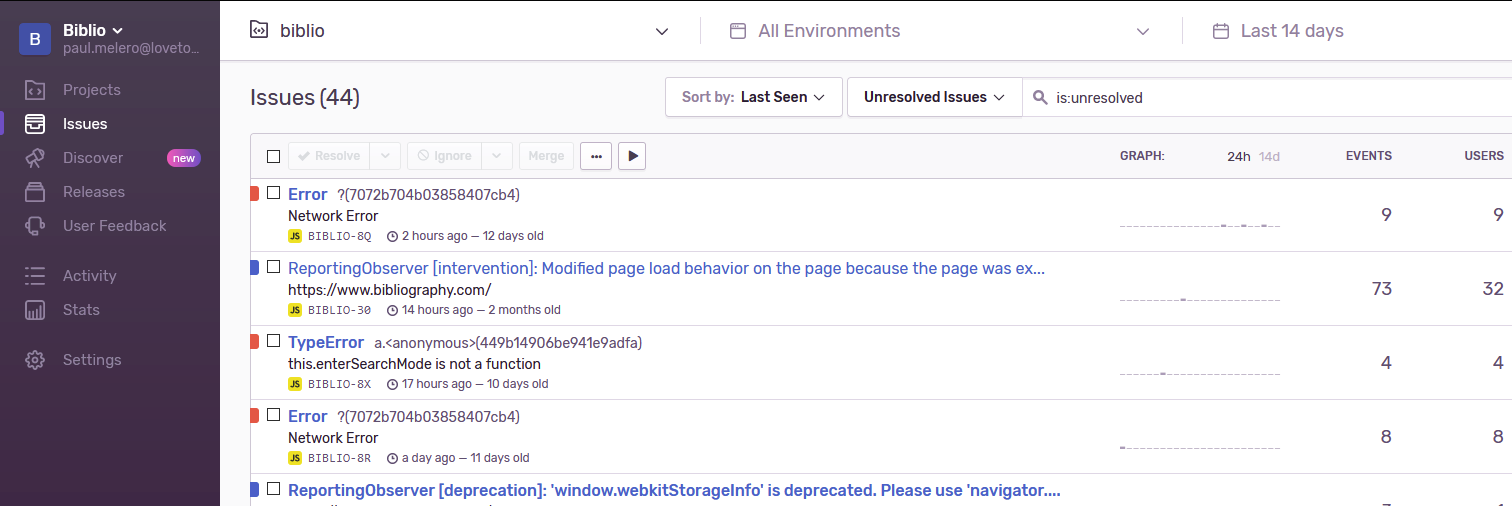Click the Releases box icon
This screenshot has width=1512, height=506.
pyautogui.click(x=35, y=192)
